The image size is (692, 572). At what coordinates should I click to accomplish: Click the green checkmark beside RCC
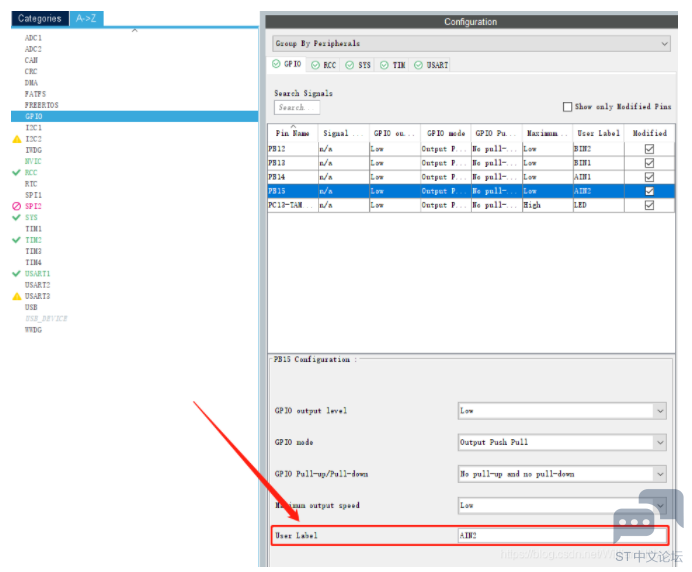click(16, 173)
